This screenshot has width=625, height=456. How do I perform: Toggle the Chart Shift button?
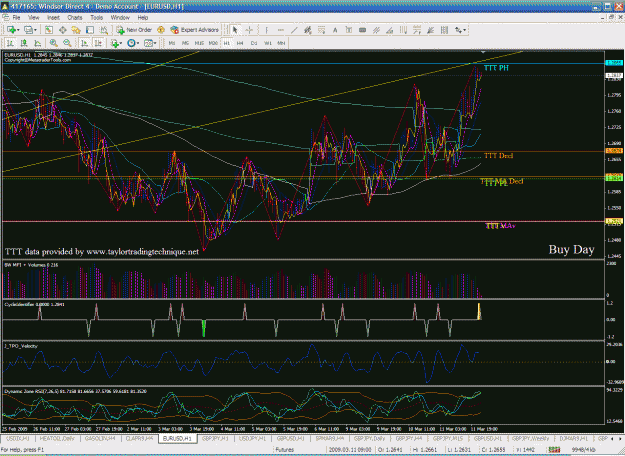tap(98, 43)
